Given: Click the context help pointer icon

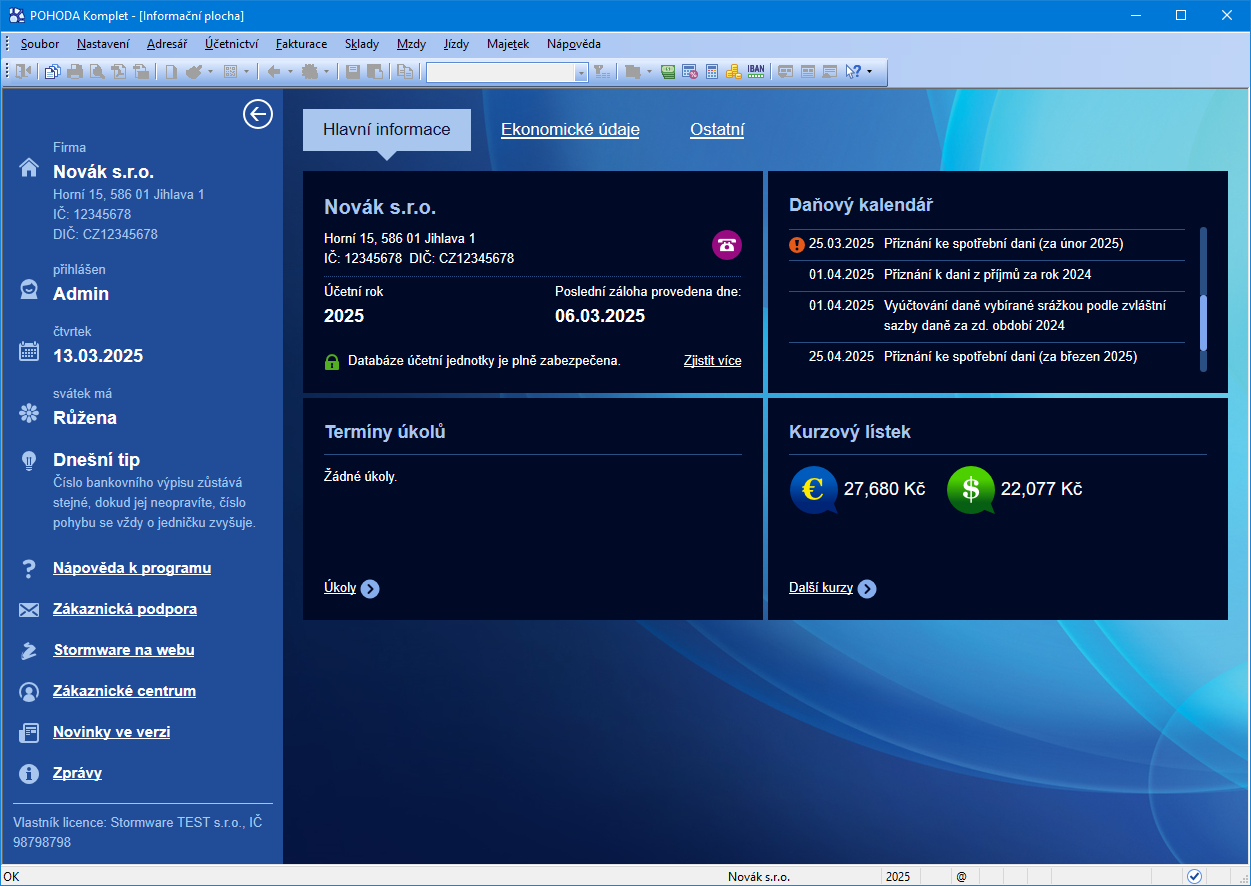Looking at the screenshot, I should click(853, 72).
